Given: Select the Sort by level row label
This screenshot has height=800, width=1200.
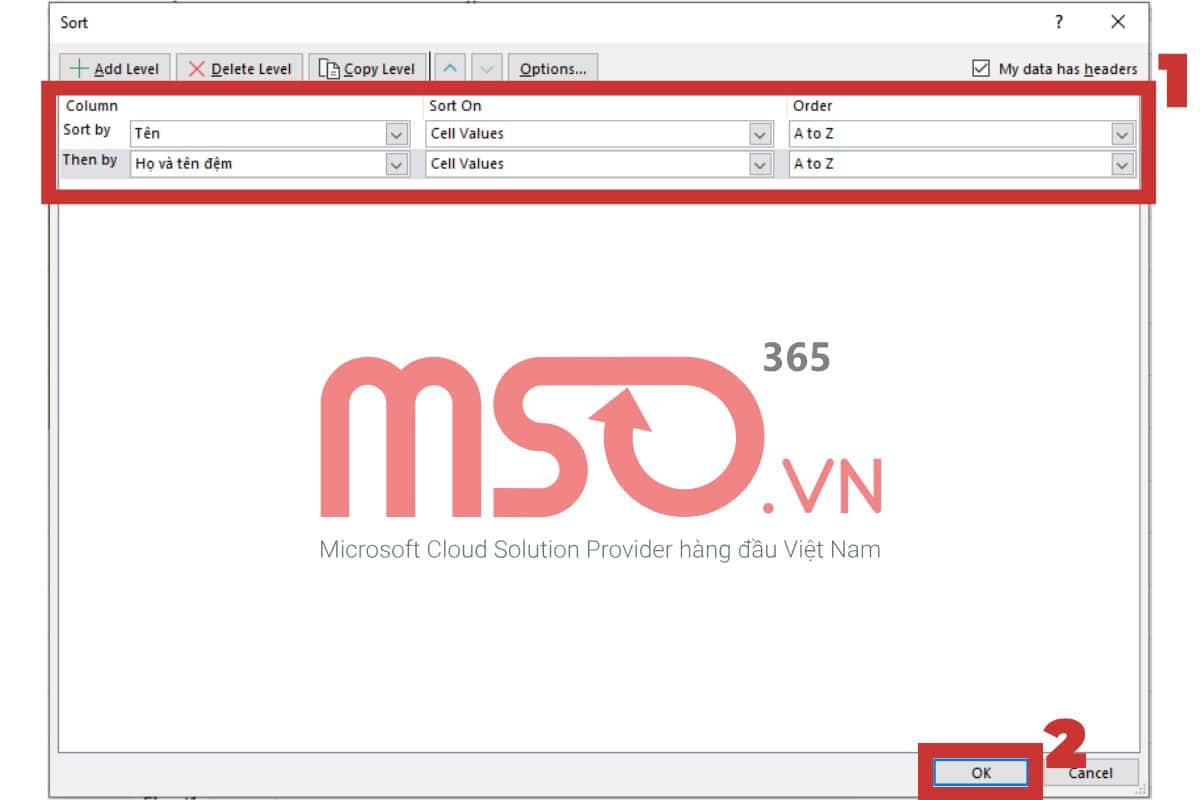Looking at the screenshot, I should [x=87, y=130].
